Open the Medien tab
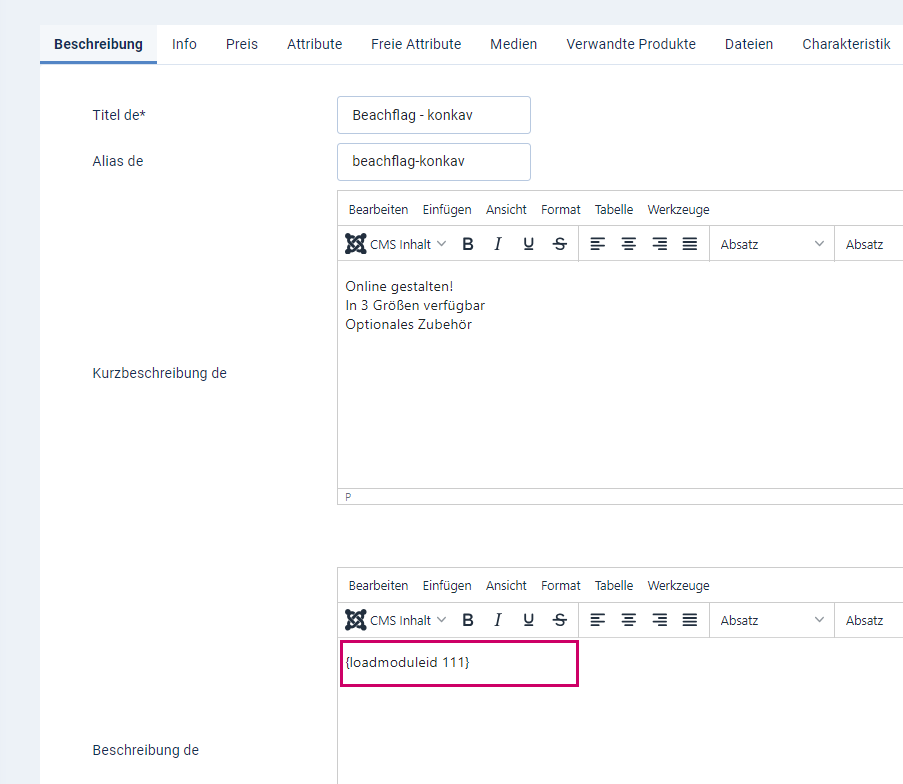 pyautogui.click(x=514, y=44)
